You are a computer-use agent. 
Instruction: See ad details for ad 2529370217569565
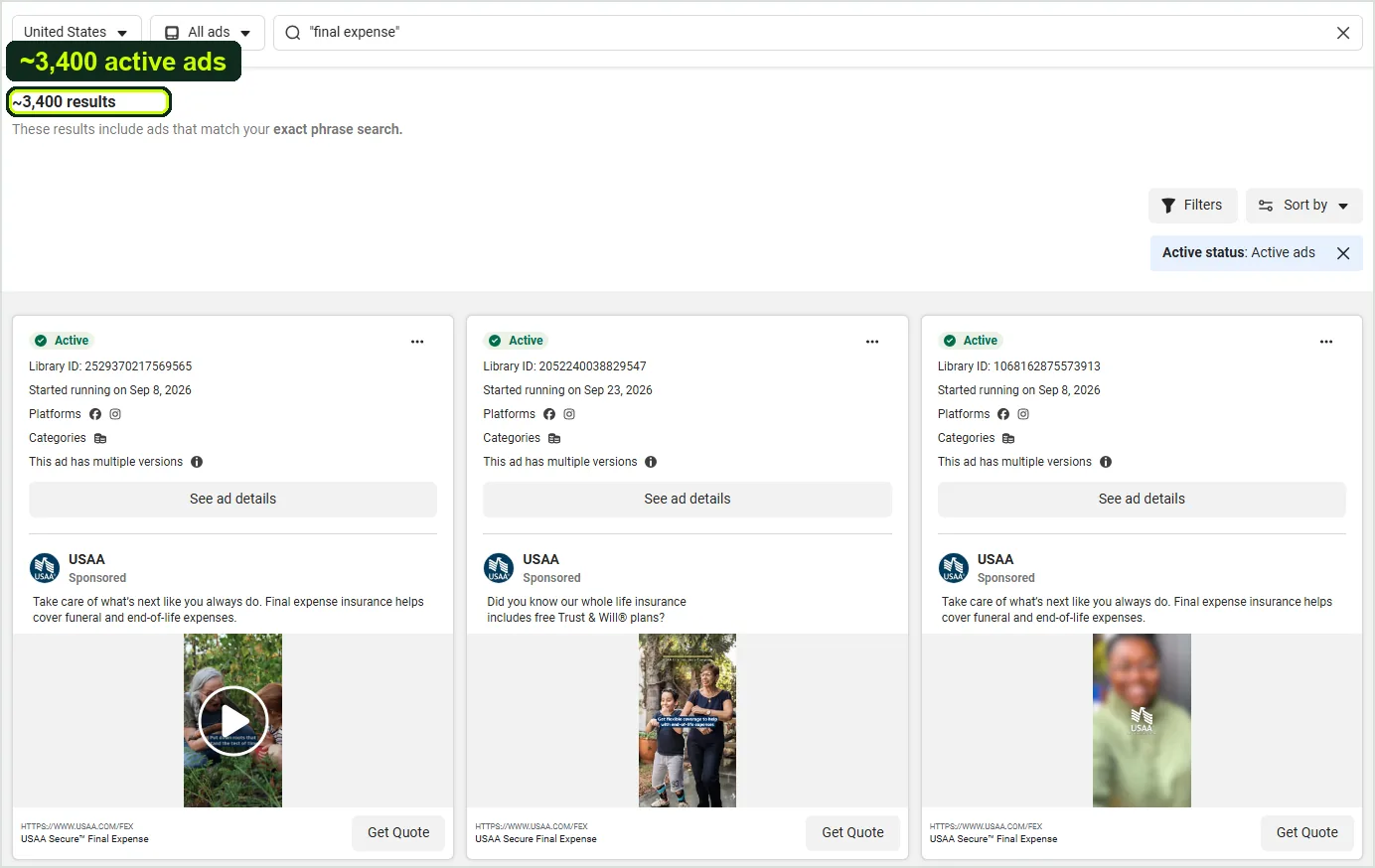pos(232,500)
